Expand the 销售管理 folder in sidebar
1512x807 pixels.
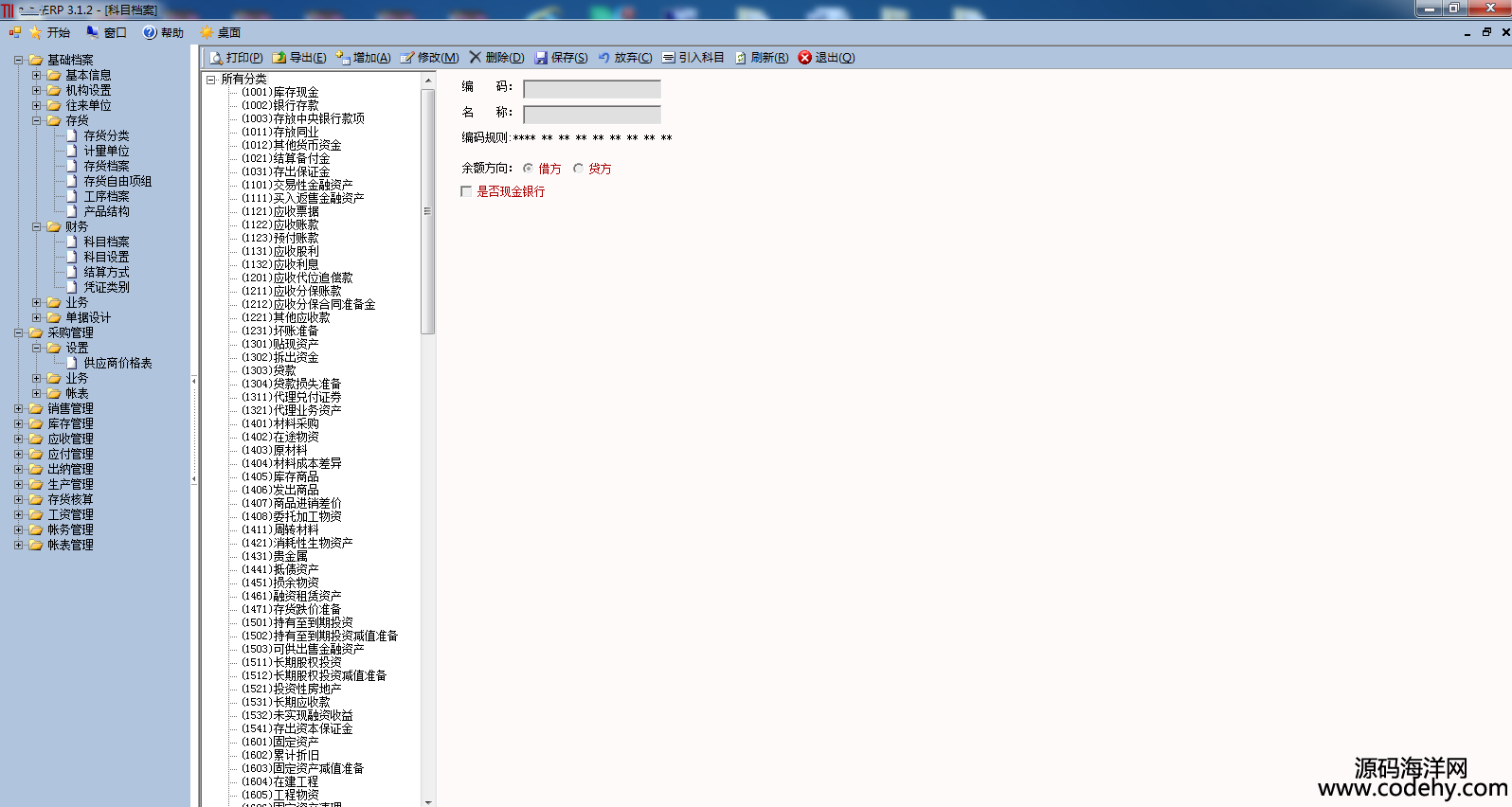(18, 409)
